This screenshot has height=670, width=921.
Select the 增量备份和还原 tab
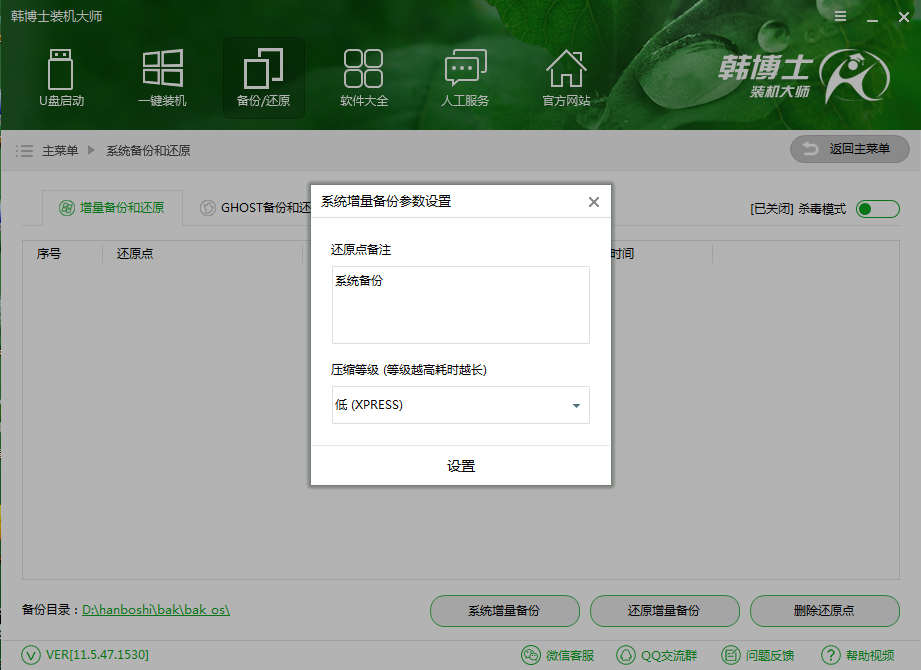click(110, 208)
